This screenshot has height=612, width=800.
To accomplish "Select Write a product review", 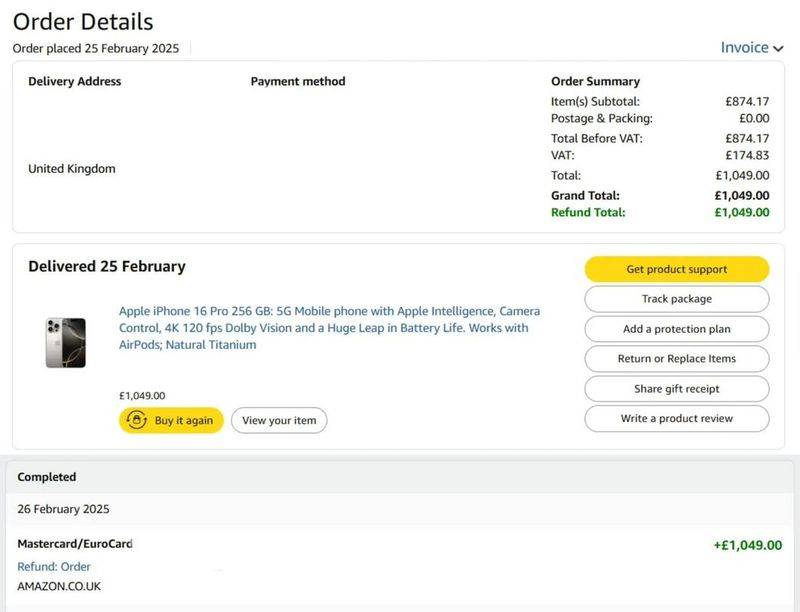I will [677, 419].
